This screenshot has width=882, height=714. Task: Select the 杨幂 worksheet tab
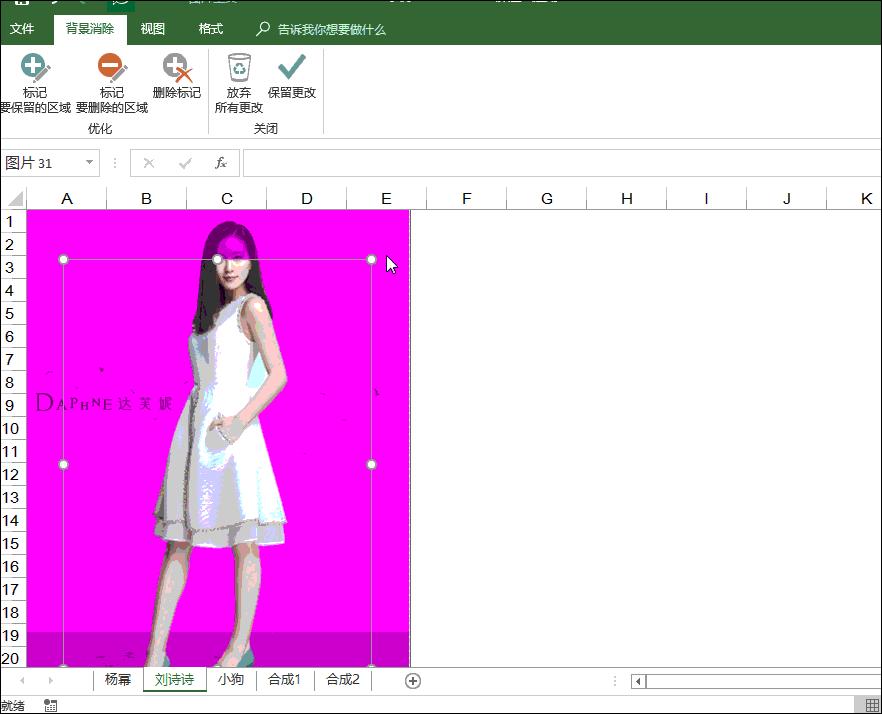tap(117, 679)
